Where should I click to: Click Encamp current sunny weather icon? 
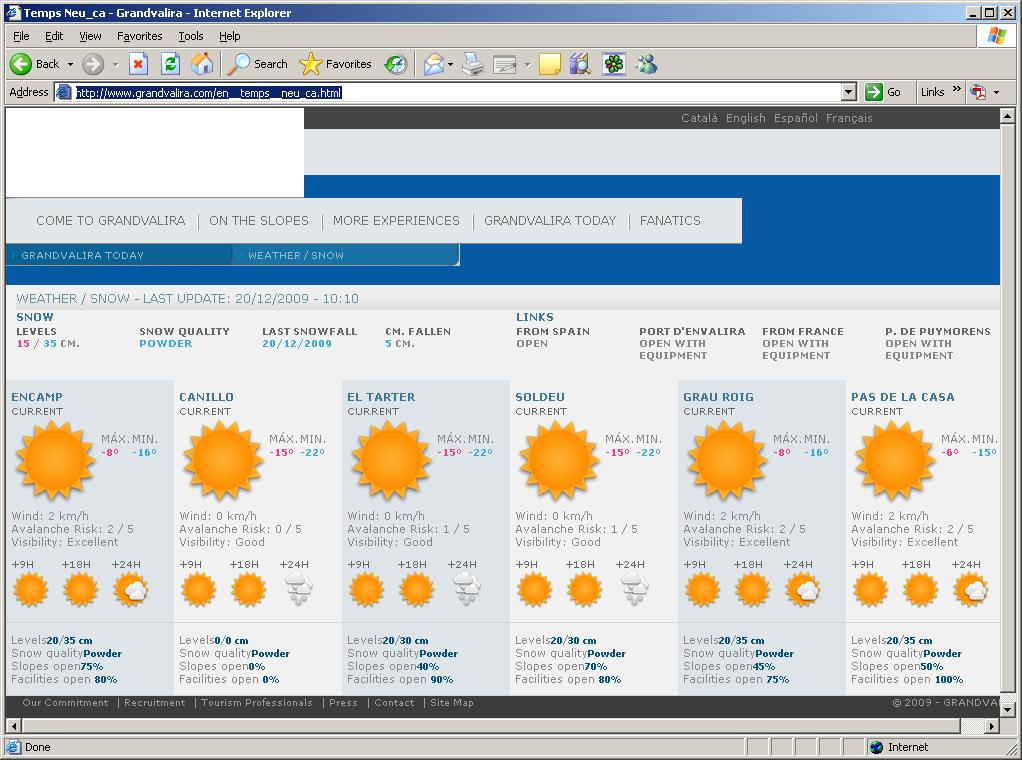(x=55, y=460)
